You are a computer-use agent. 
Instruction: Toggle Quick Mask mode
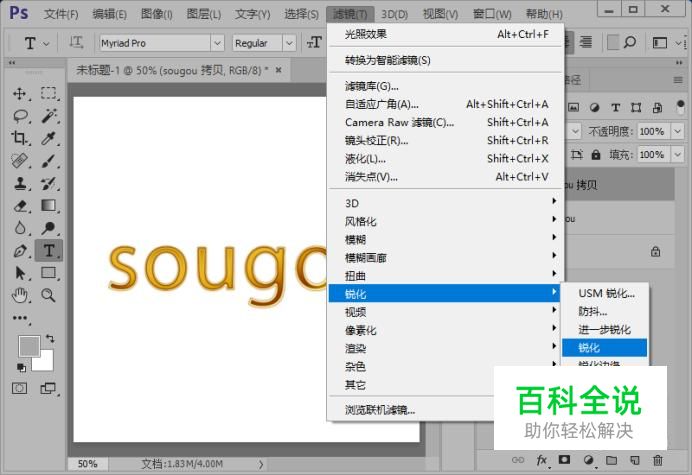(x=19, y=388)
